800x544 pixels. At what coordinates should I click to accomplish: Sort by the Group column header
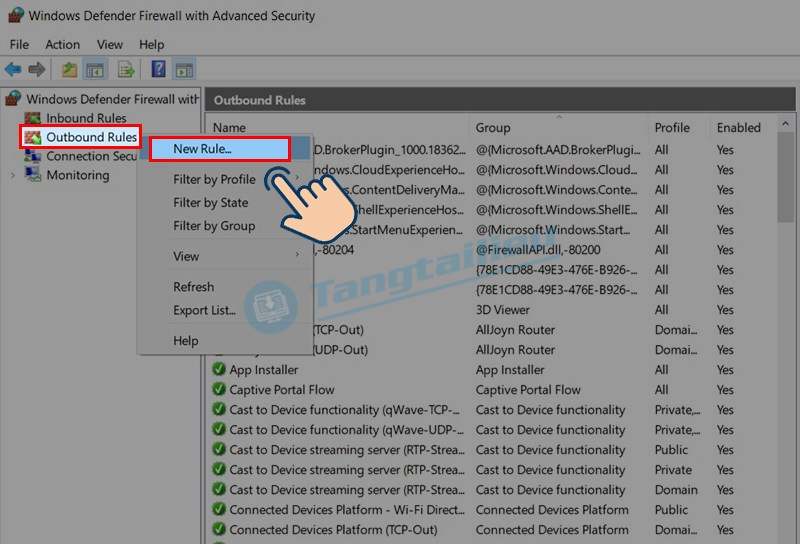[558, 128]
